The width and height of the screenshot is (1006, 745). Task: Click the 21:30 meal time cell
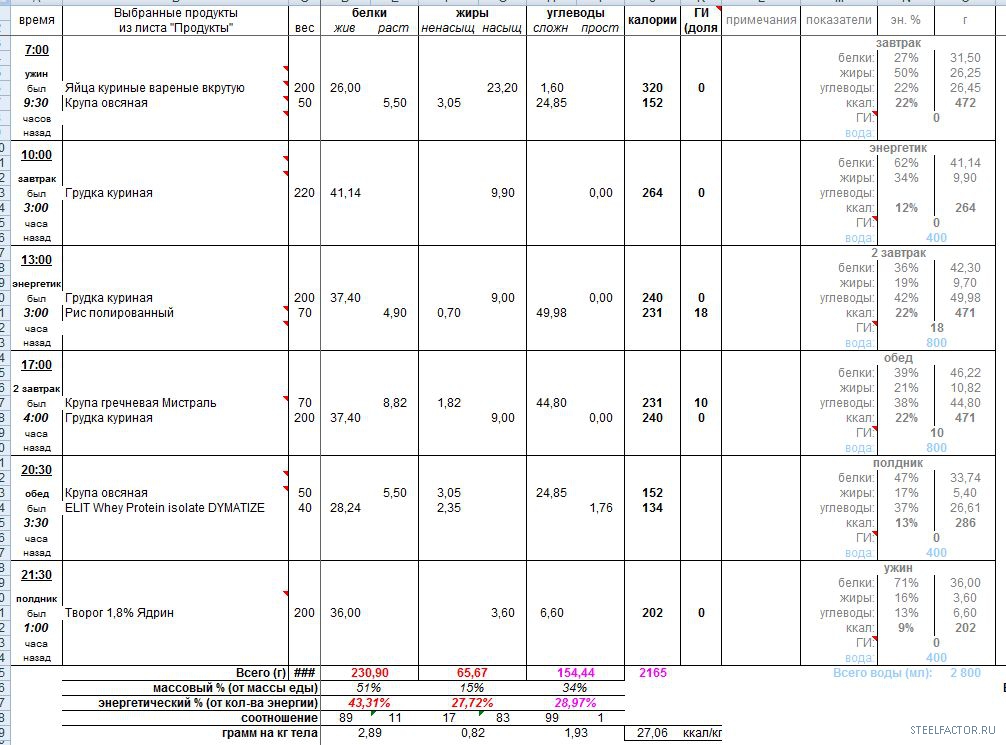(37, 575)
